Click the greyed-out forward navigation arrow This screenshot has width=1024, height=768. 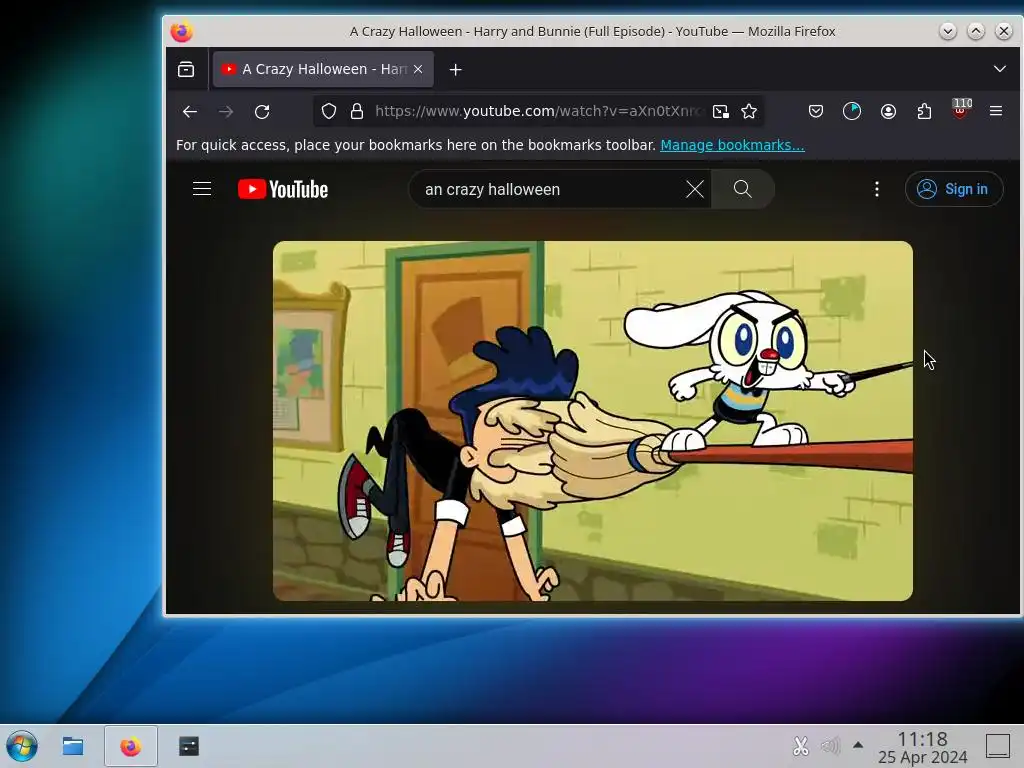226,112
